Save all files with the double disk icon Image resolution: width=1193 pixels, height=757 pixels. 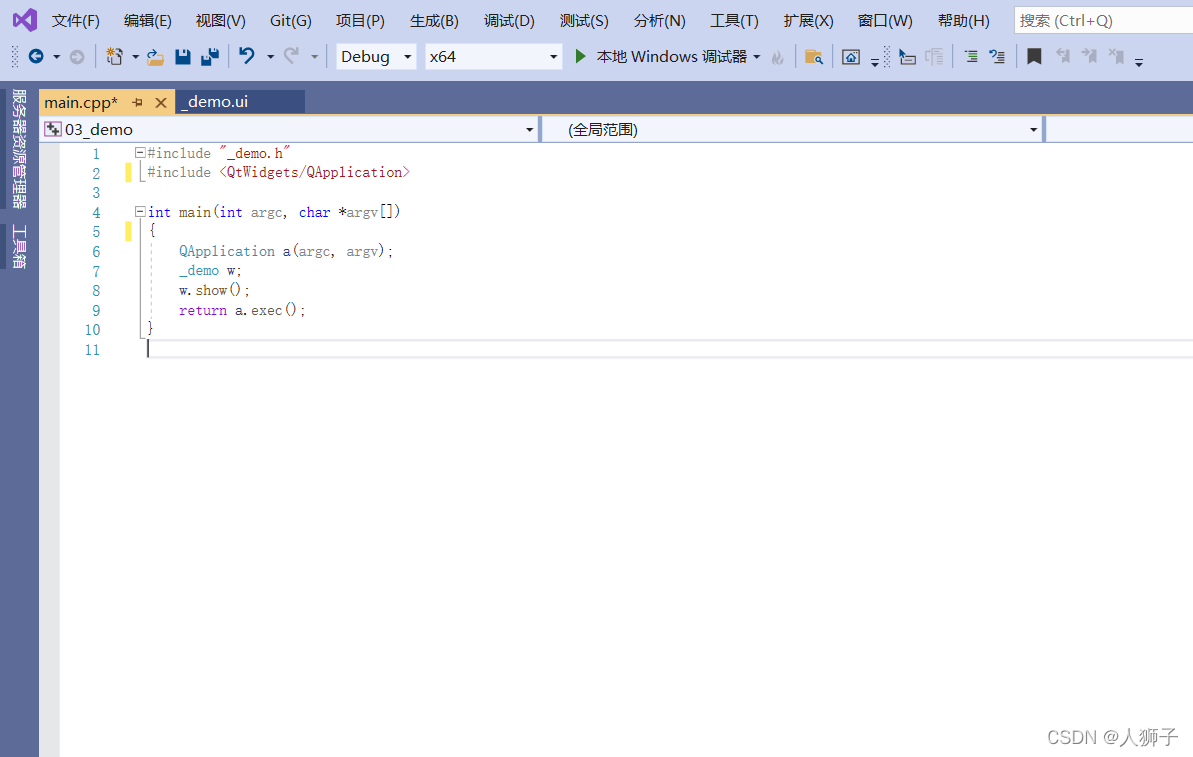pos(210,56)
